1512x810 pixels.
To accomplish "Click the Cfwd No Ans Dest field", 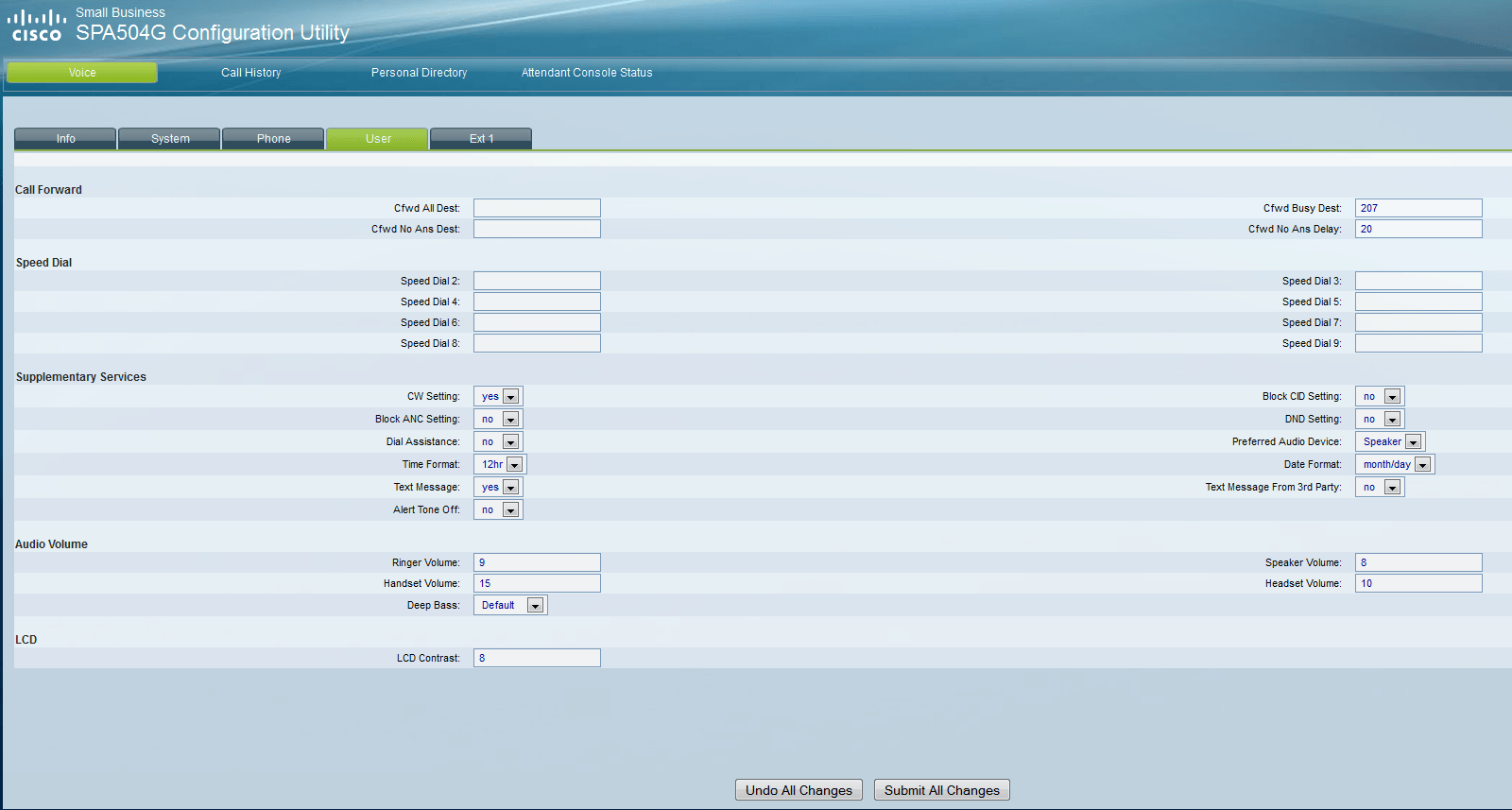I will pos(537,229).
